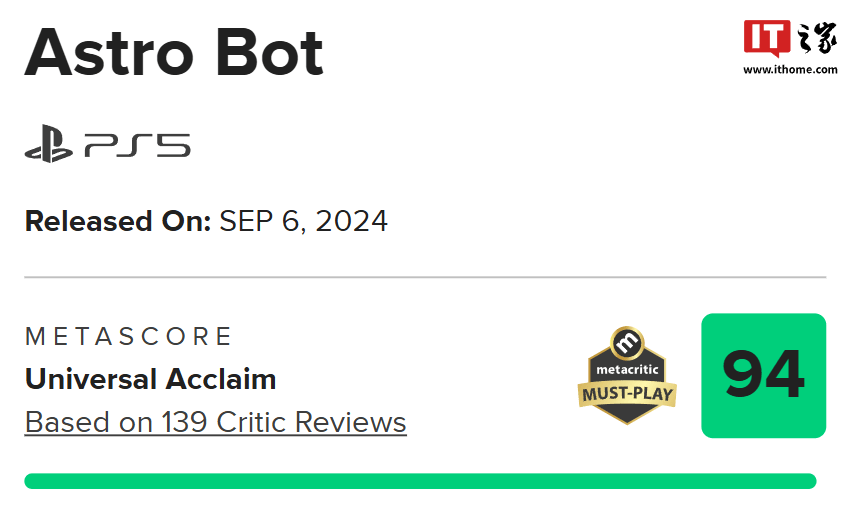Click the Astro Bot game title
The height and width of the screenshot is (512, 852).
174,53
